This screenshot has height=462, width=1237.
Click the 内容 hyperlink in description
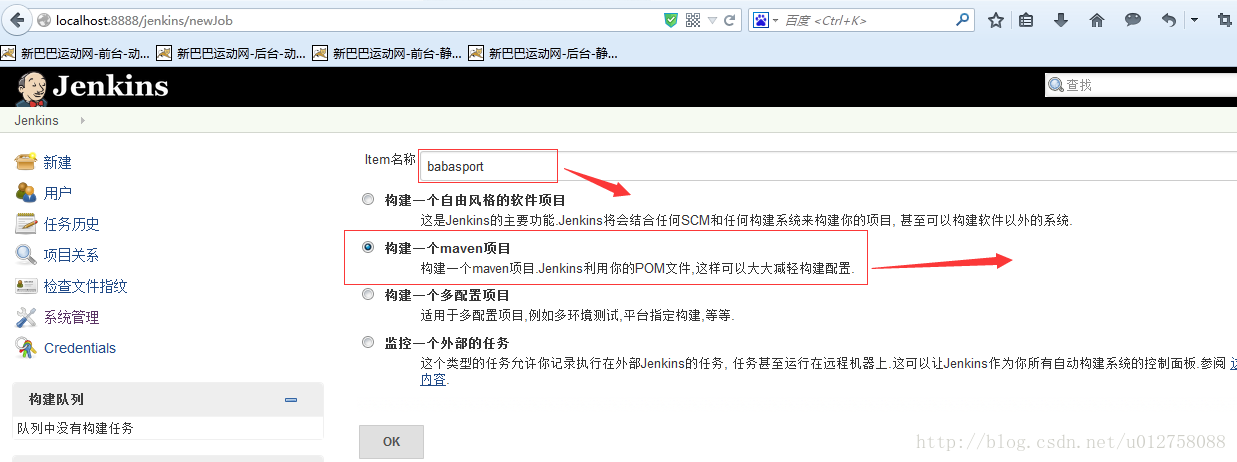tap(433, 380)
